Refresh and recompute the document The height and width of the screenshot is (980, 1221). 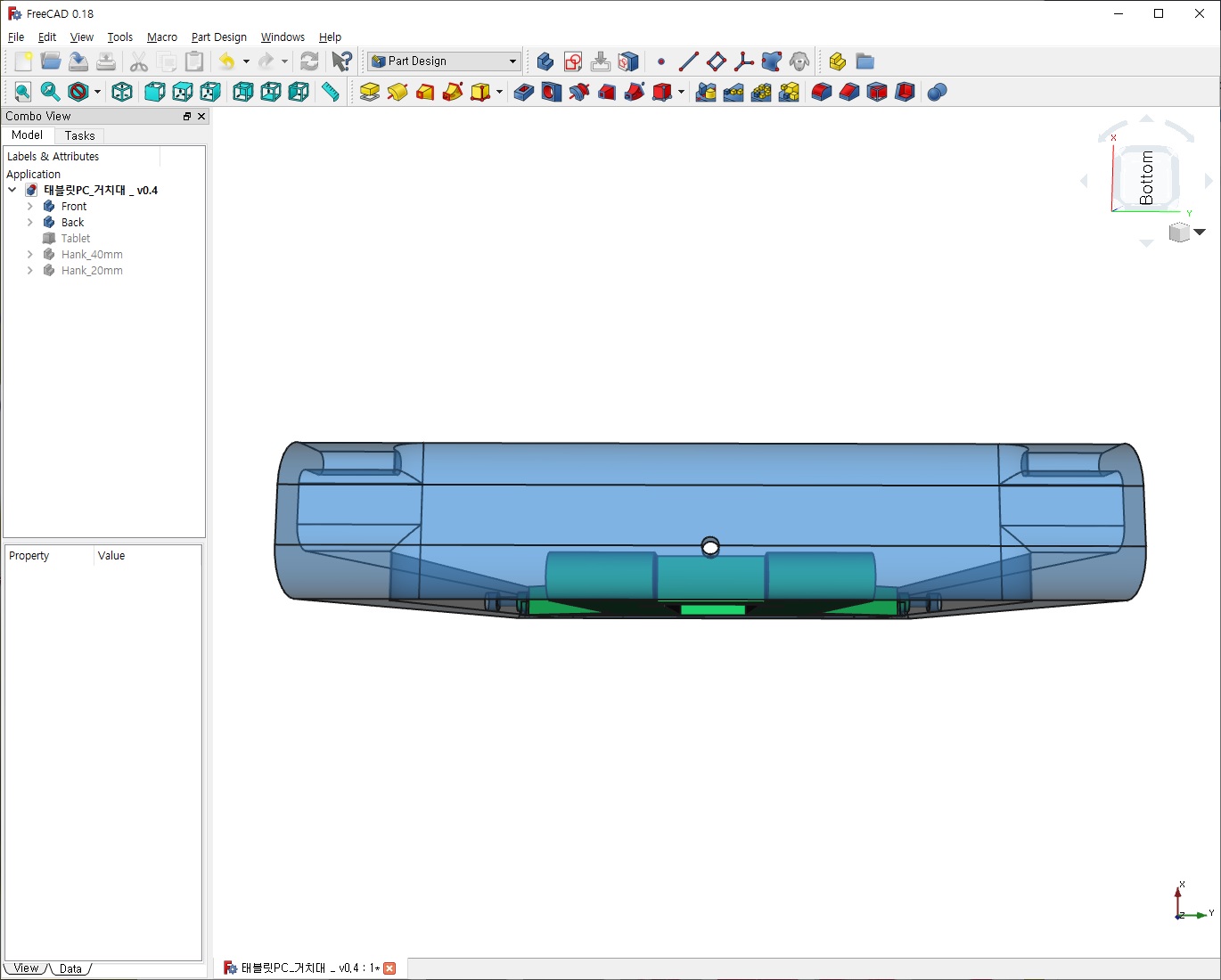click(309, 61)
